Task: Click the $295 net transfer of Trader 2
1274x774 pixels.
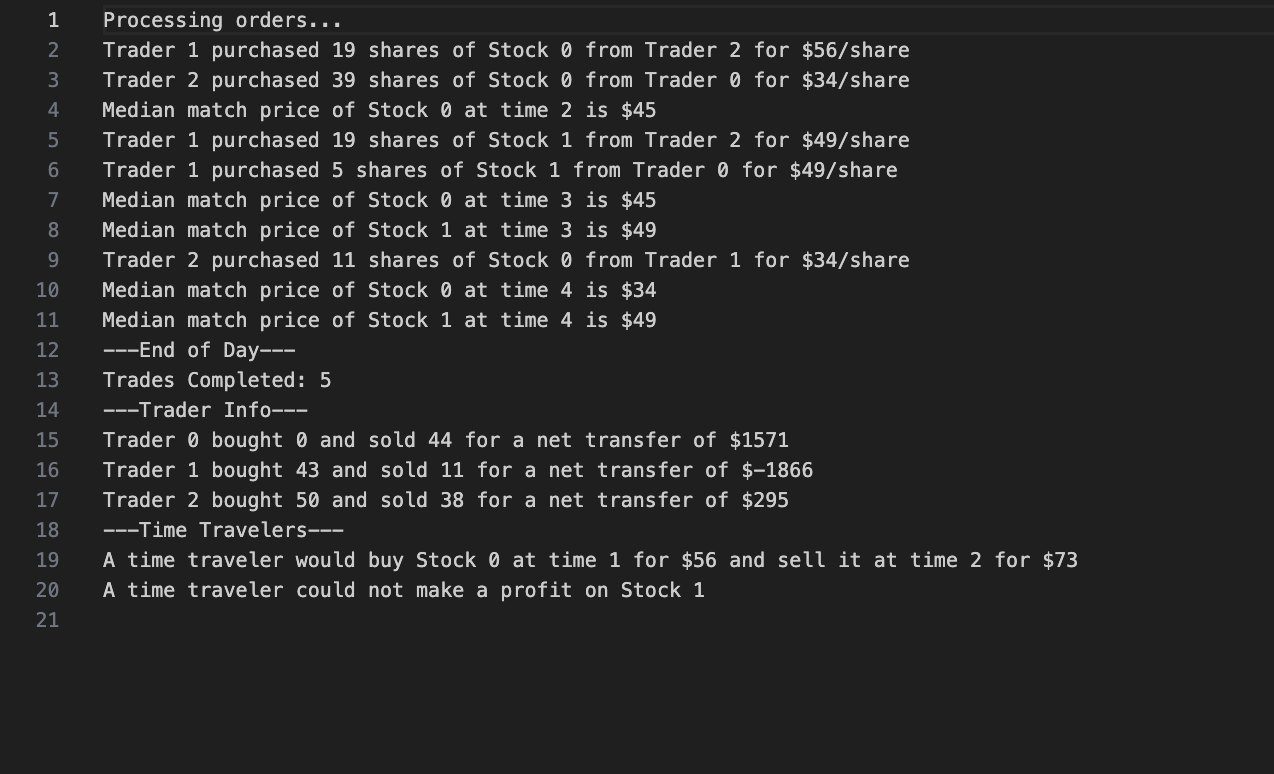Action: (x=765, y=500)
